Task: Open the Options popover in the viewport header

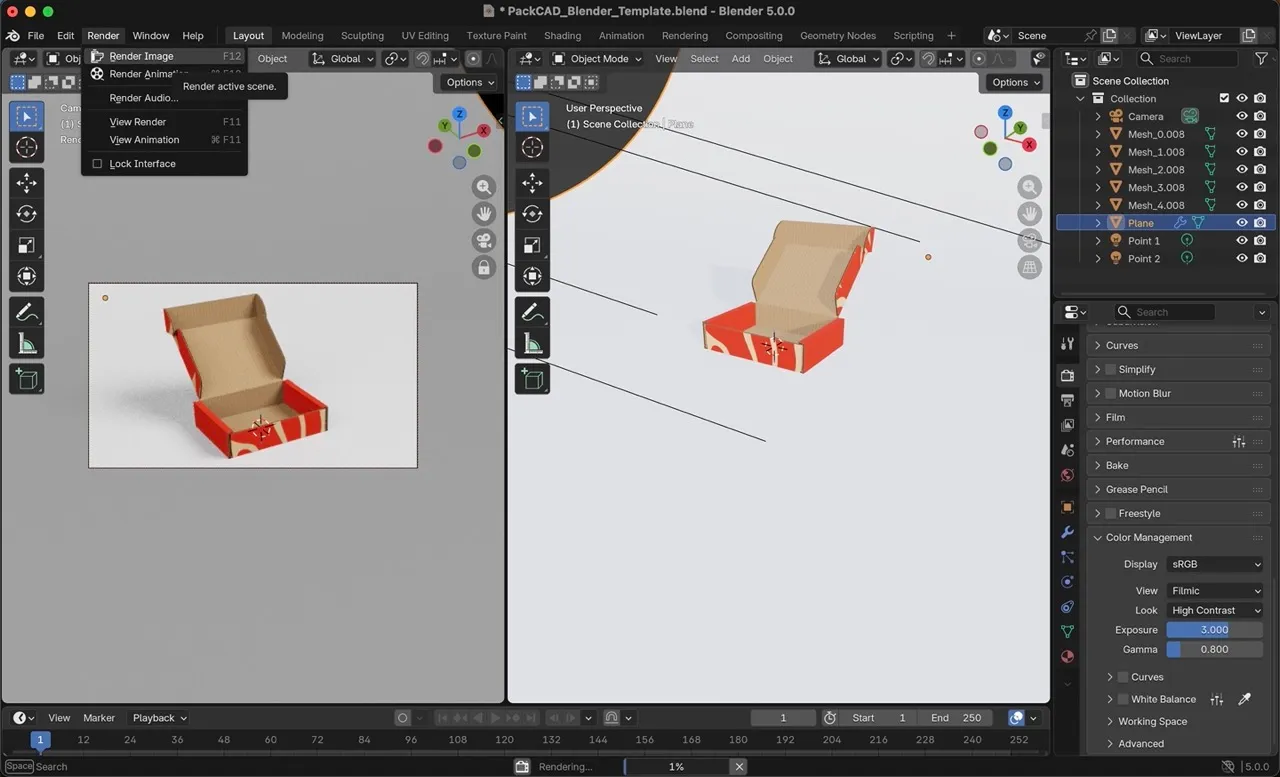Action: (x=1013, y=82)
